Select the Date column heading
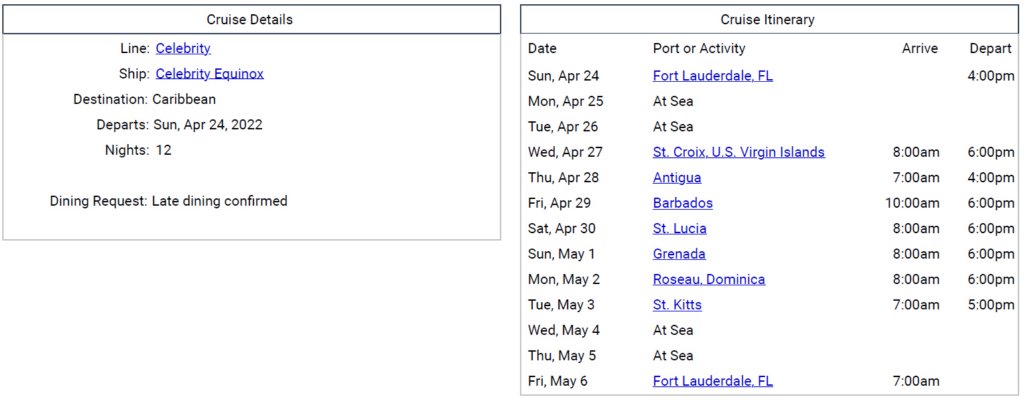The height and width of the screenshot is (400, 1024). tap(542, 48)
